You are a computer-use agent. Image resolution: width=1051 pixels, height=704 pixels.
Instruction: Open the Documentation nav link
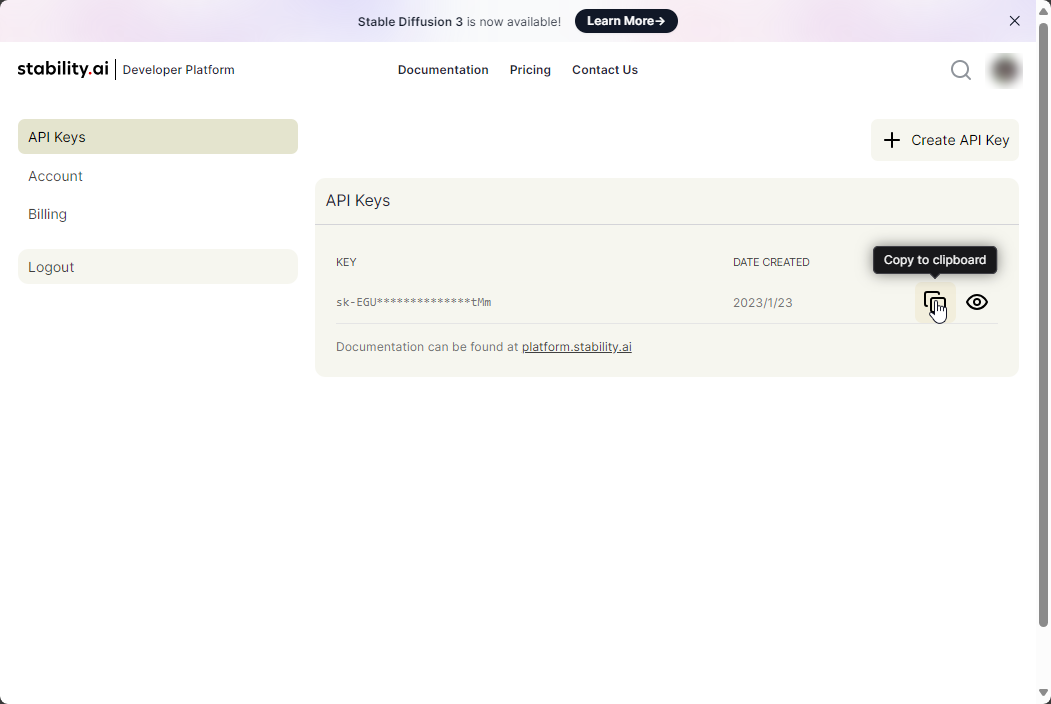click(443, 70)
